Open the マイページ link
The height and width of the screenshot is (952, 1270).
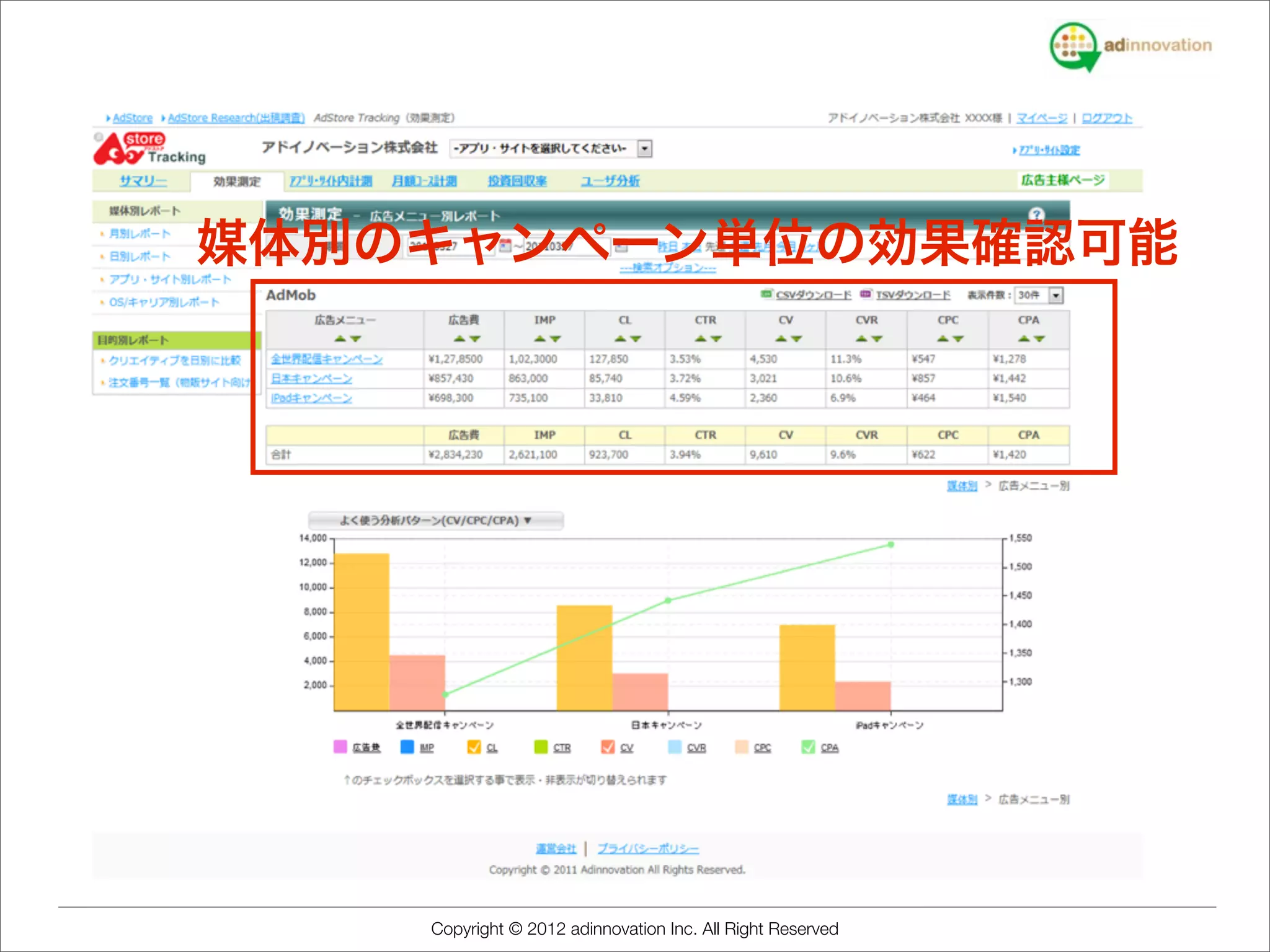(x=1042, y=118)
